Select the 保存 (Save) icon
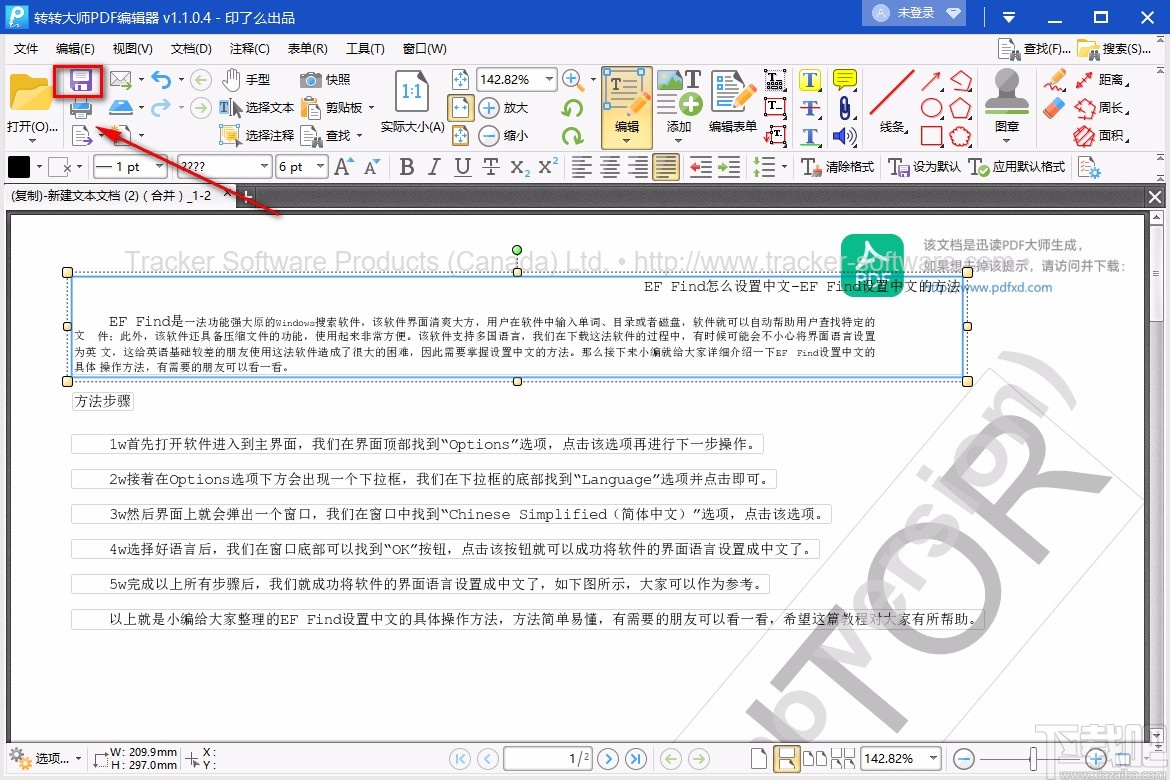Viewport: 1170px width, 780px height. (x=78, y=82)
